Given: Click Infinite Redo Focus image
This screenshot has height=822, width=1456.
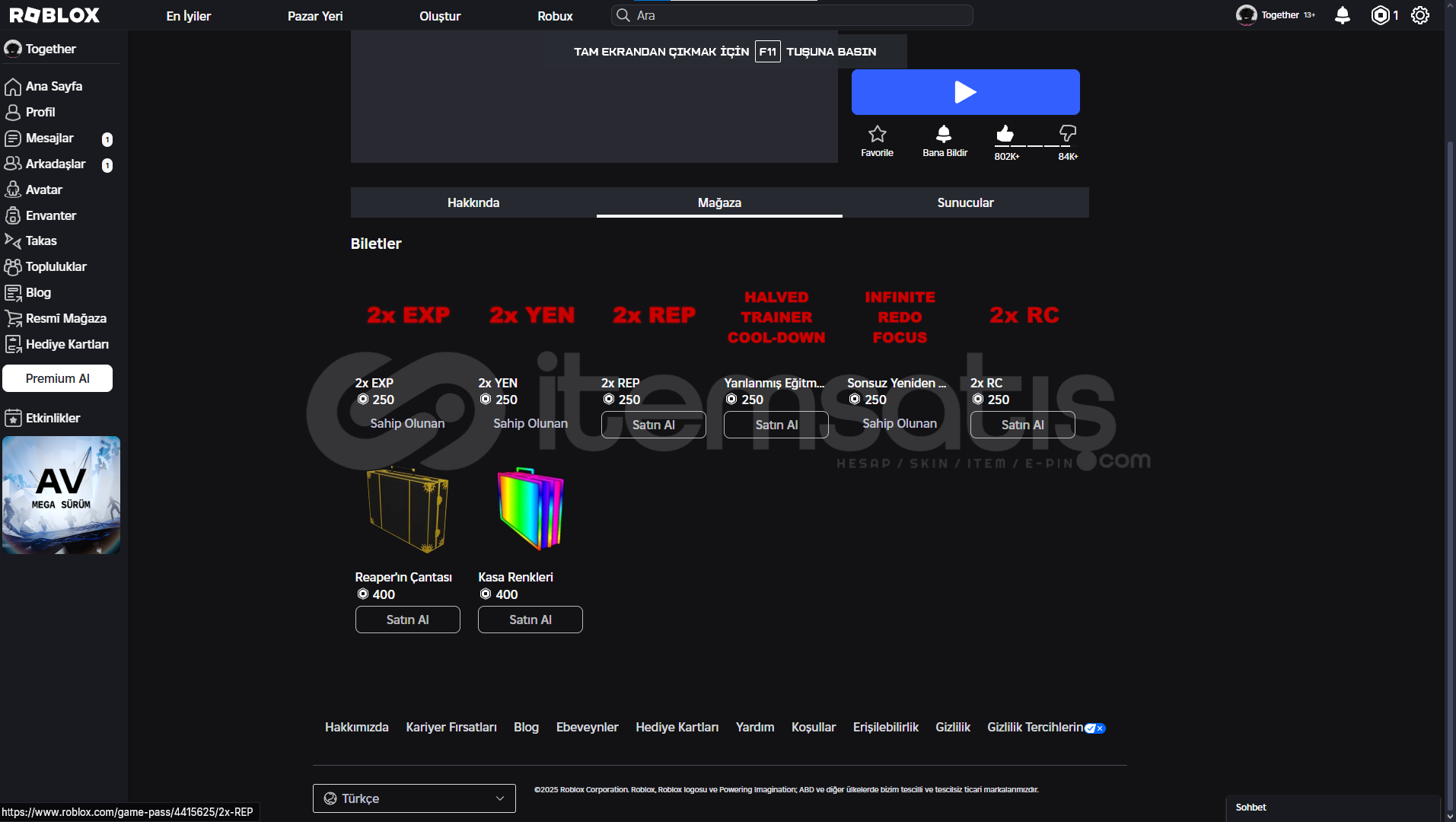Looking at the screenshot, I should tap(900, 317).
